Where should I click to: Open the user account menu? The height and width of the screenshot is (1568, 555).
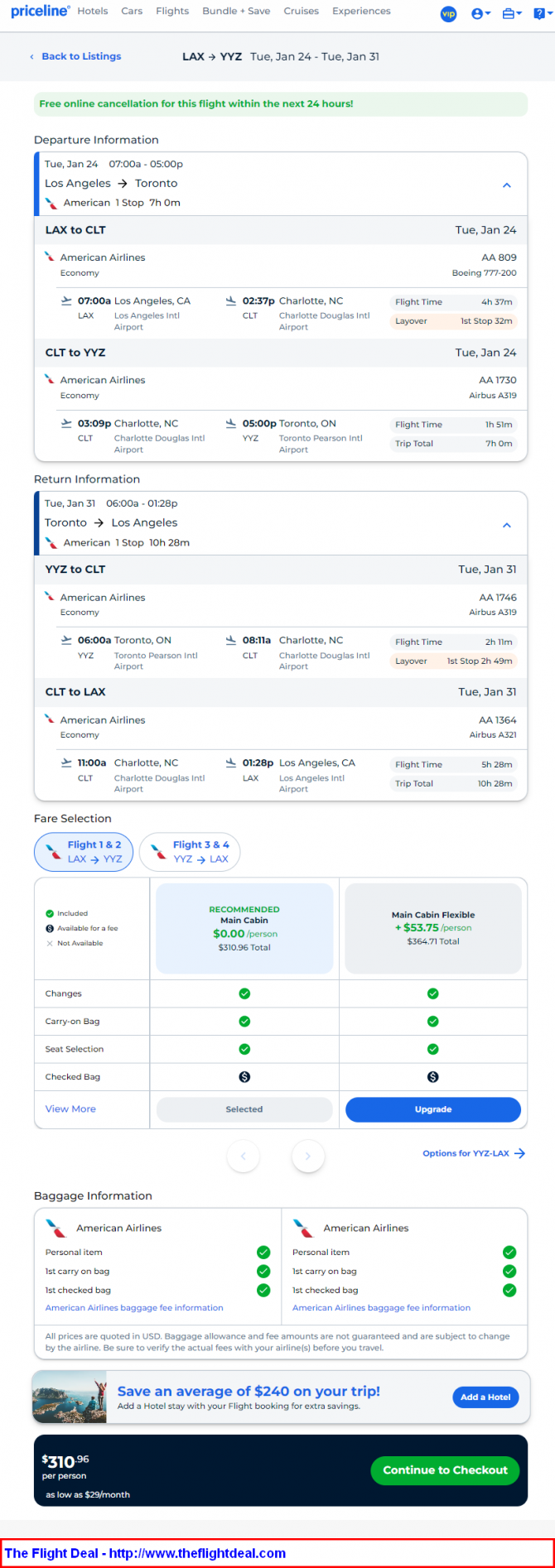[x=480, y=14]
